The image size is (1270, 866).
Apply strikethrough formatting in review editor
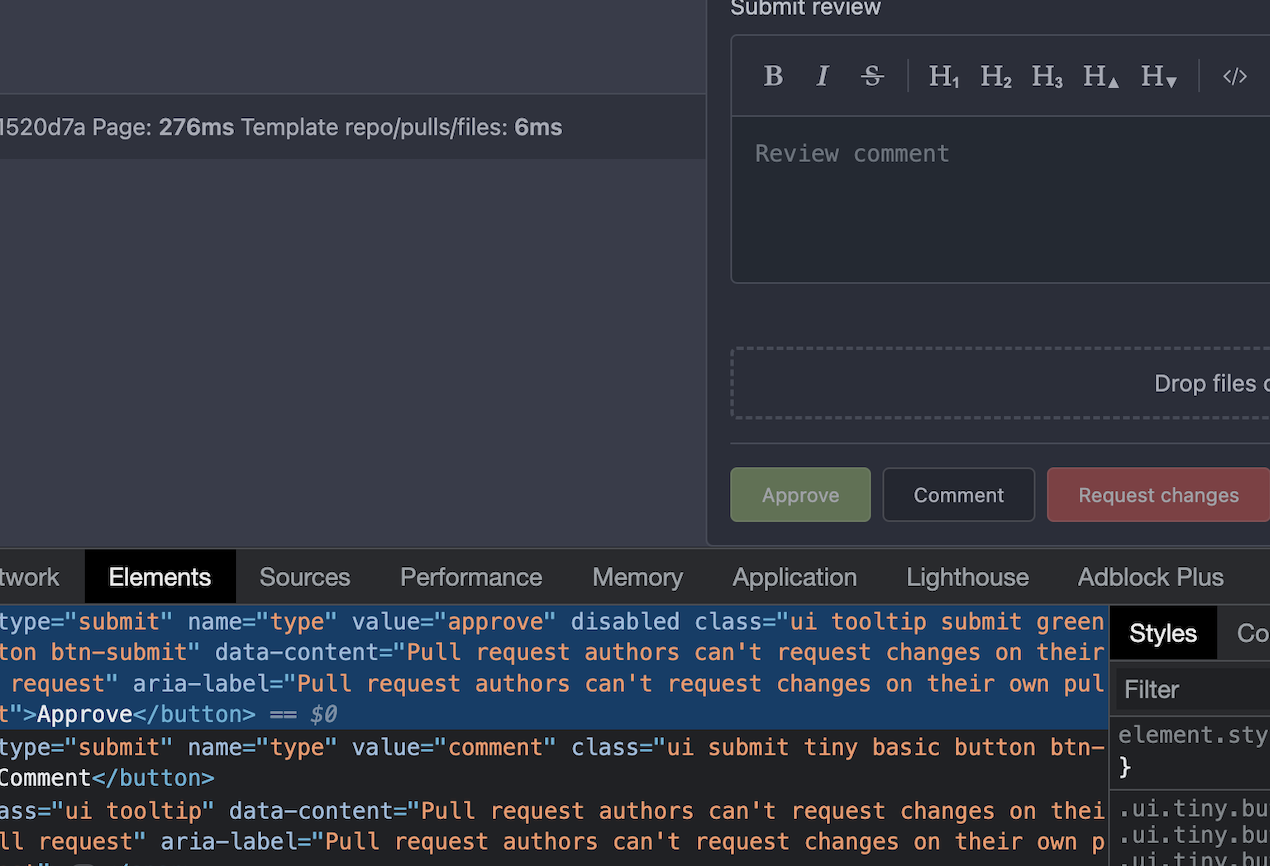pos(872,76)
